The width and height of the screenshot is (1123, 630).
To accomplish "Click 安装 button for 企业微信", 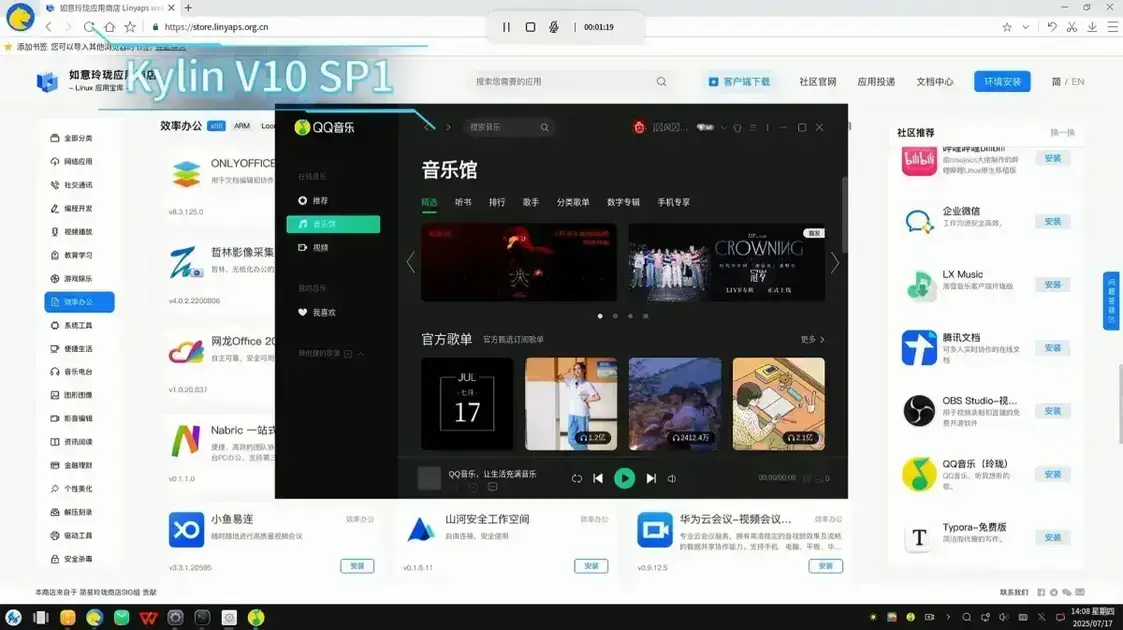I will coord(1052,221).
